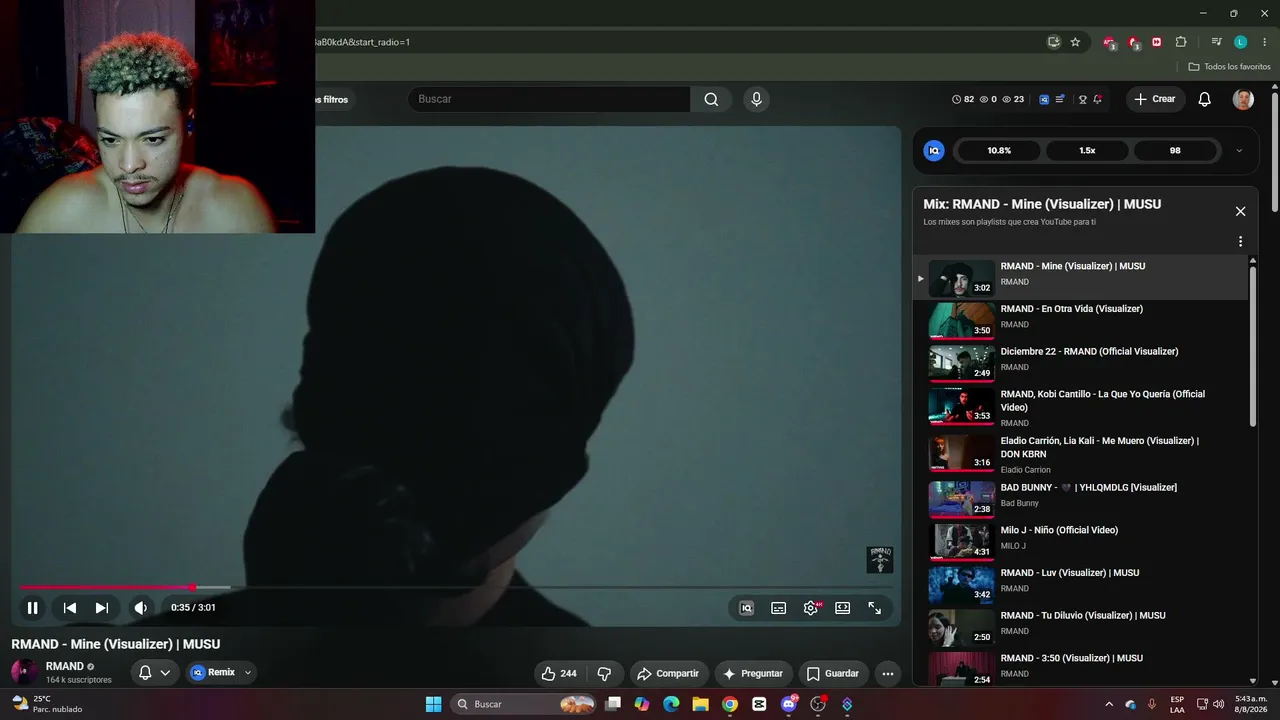Open the Preguntar AI button
The width and height of the screenshot is (1280, 720).
coord(753,674)
